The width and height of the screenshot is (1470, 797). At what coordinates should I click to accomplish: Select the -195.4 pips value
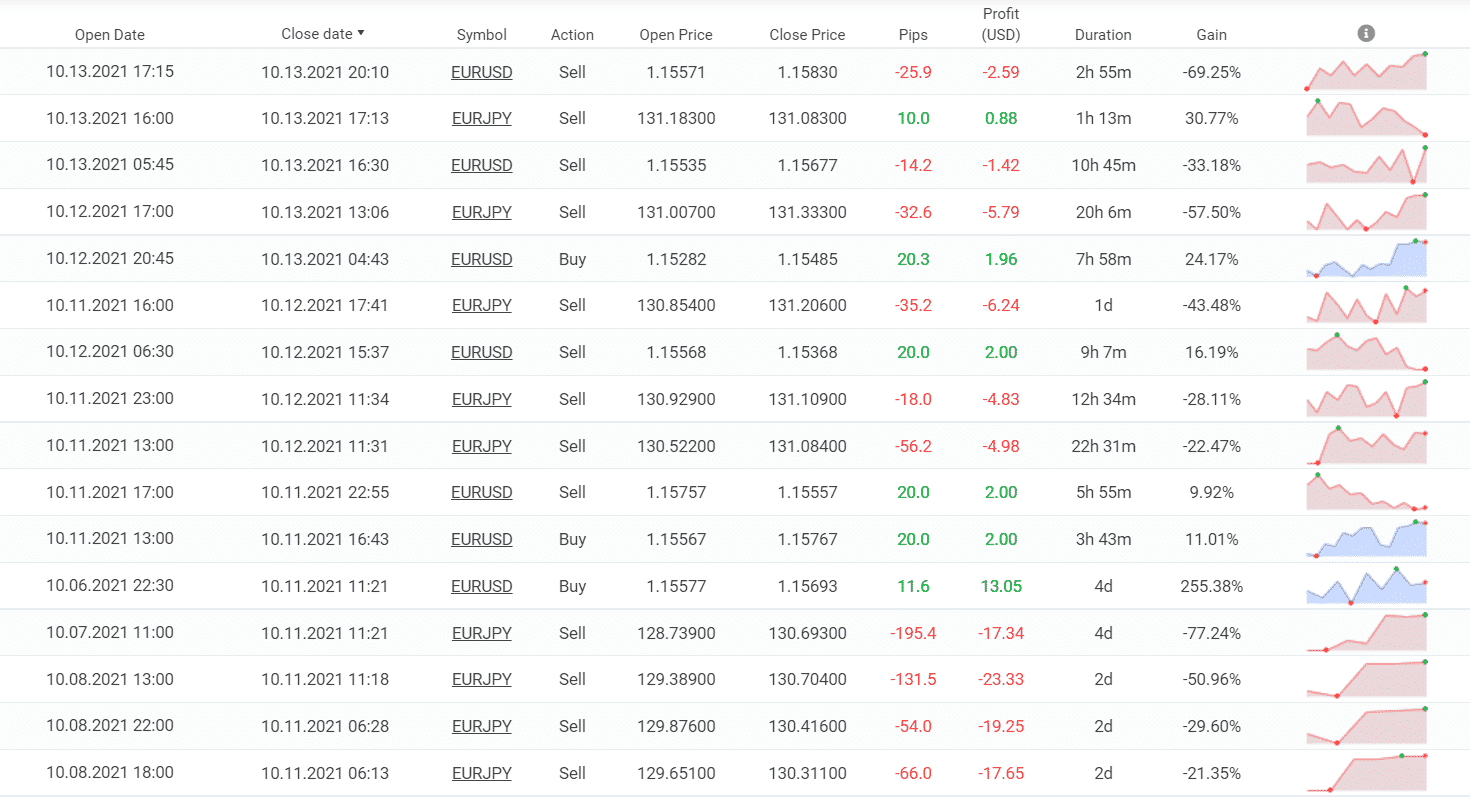click(913, 633)
